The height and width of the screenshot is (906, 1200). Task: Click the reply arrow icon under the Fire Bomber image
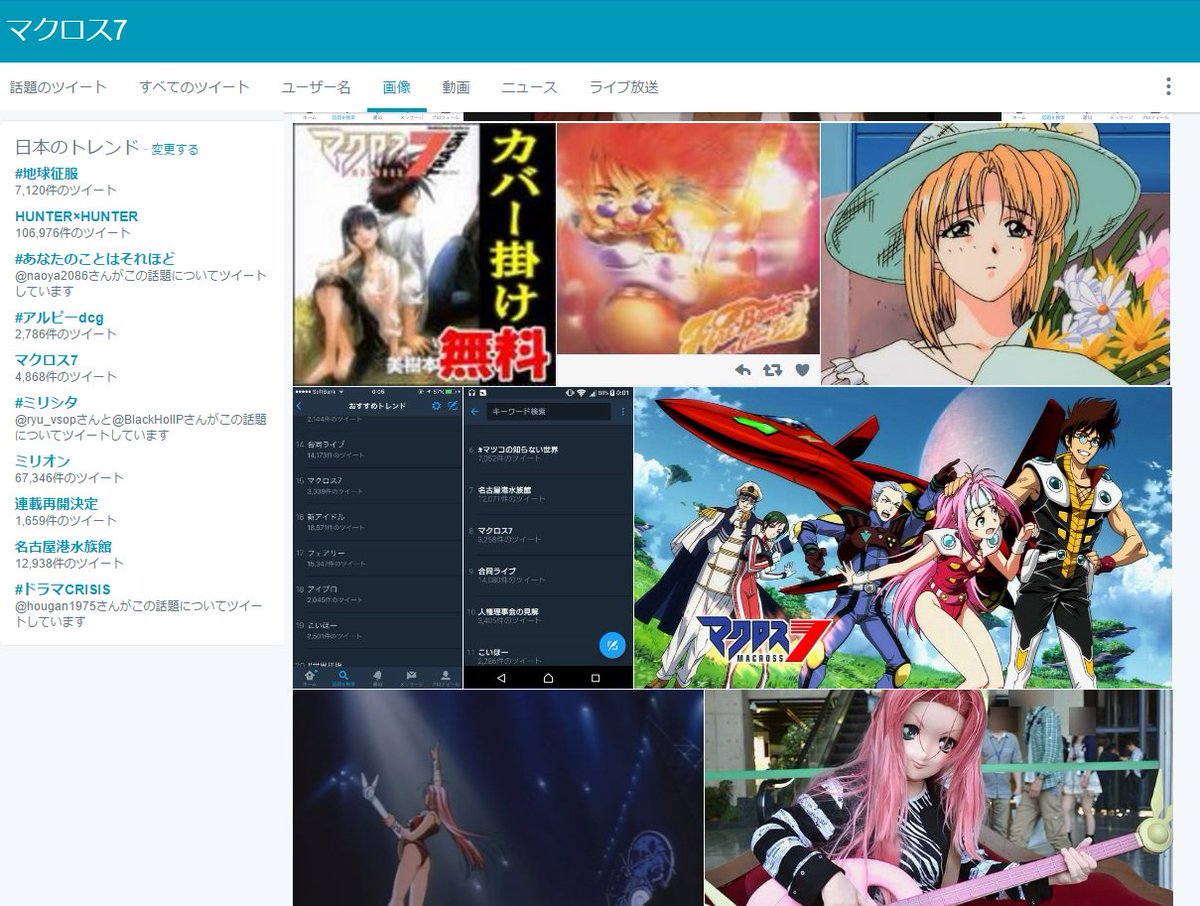pyautogui.click(x=743, y=370)
